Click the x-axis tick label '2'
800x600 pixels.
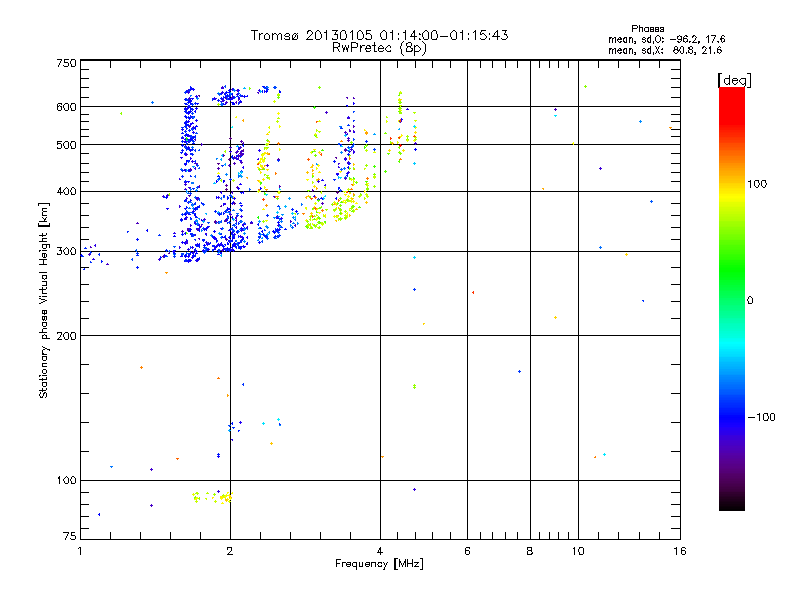click(230, 551)
